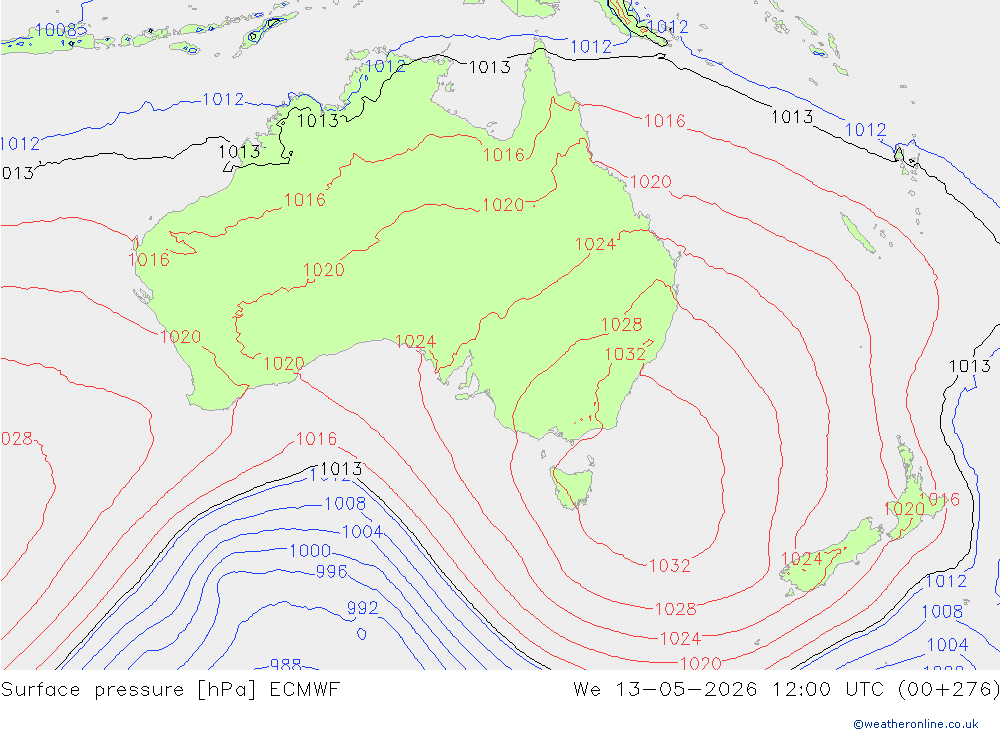Select the black 1013 label in the Coral Sea
1000x733 pixels.
coord(792,117)
